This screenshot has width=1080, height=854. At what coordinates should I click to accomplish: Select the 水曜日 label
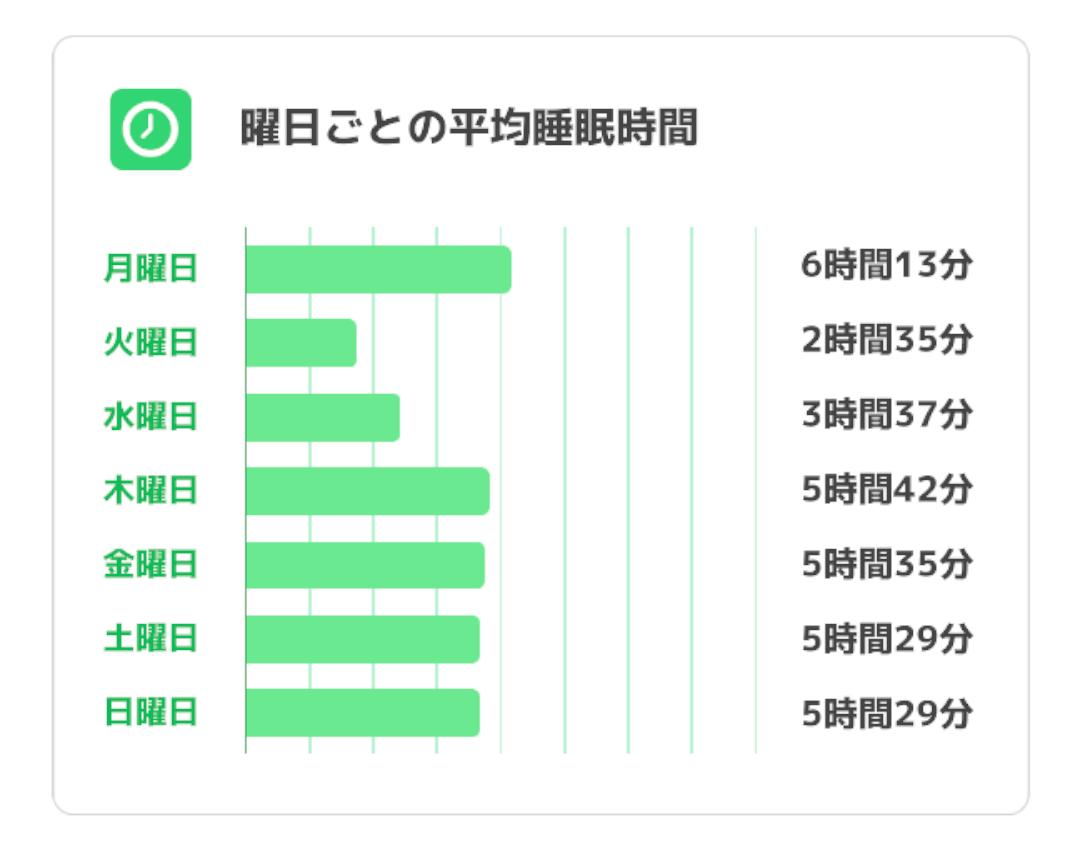point(151,417)
